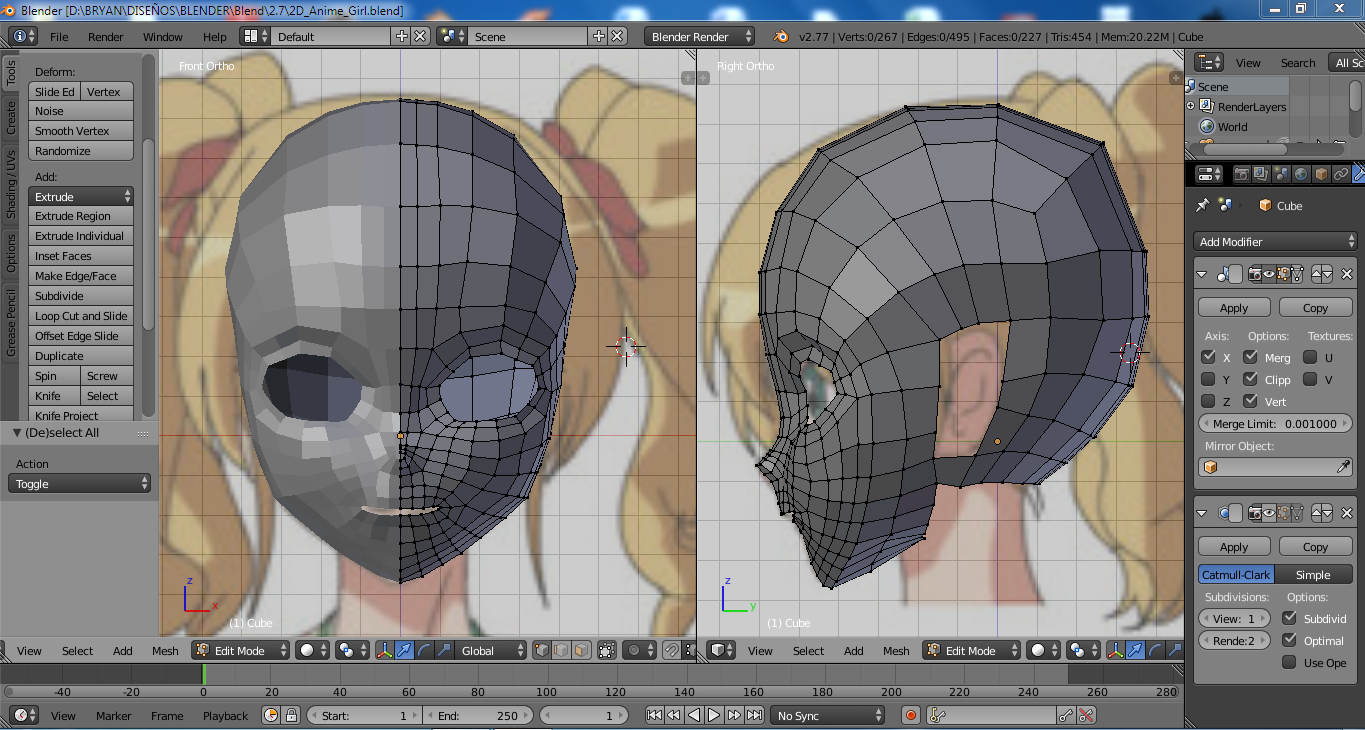Click the Render properties camera tab icon
1365x730 pixels.
(1241, 174)
